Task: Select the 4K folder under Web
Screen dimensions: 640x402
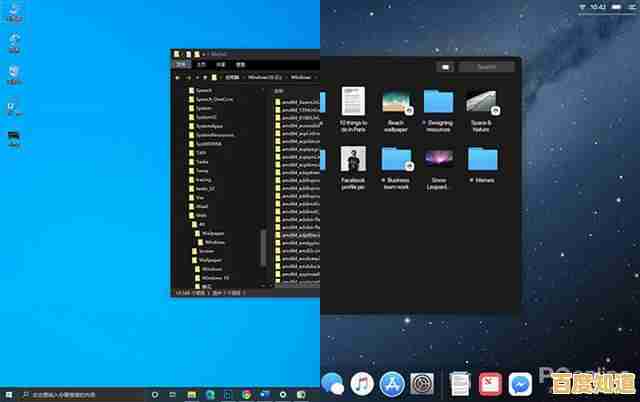Action: [198, 224]
